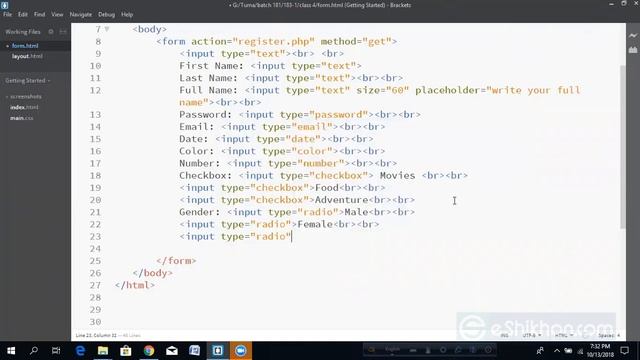
Task: Expand the screenshots folder in file tree
Action: [24, 97]
